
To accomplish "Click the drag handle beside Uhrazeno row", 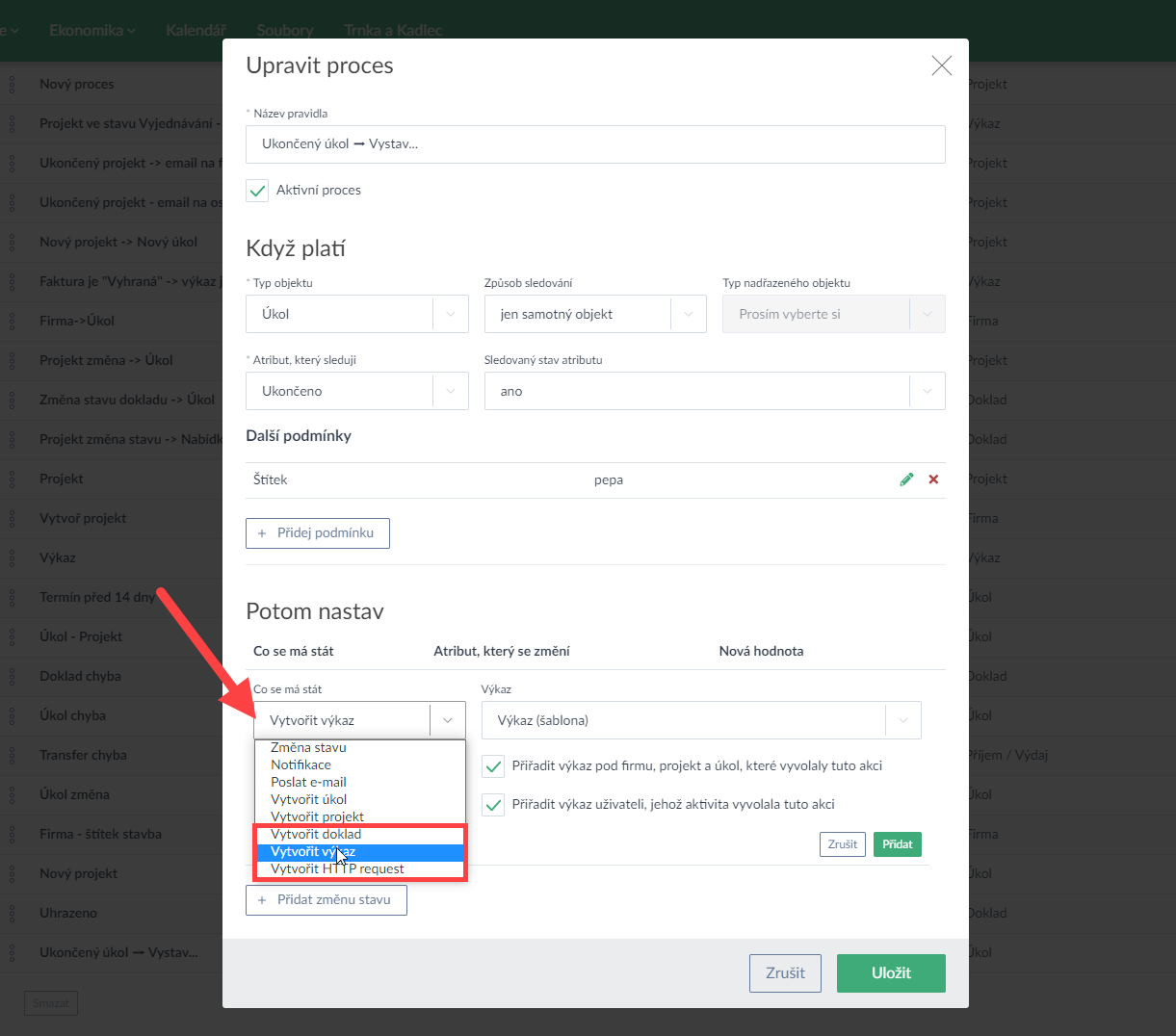I will point(12,913).
